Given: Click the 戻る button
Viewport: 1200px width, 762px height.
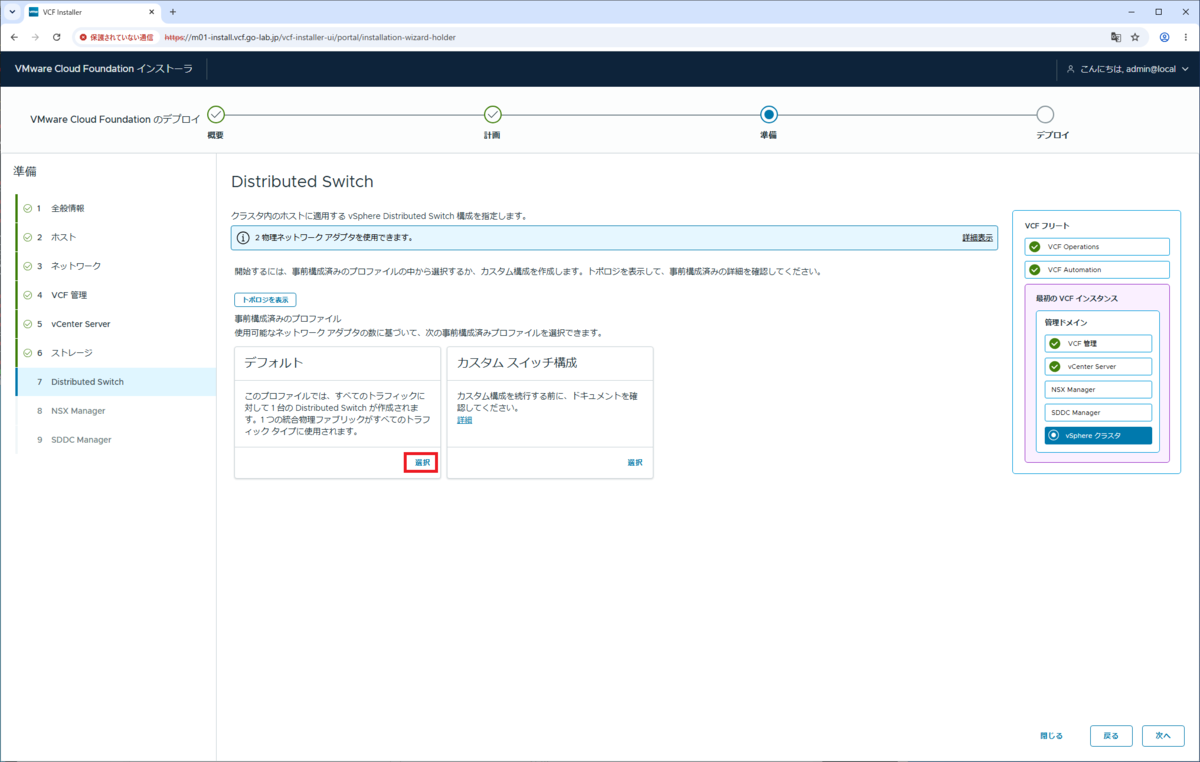Looking at the screenshot, I should (x=1111, y=736).
